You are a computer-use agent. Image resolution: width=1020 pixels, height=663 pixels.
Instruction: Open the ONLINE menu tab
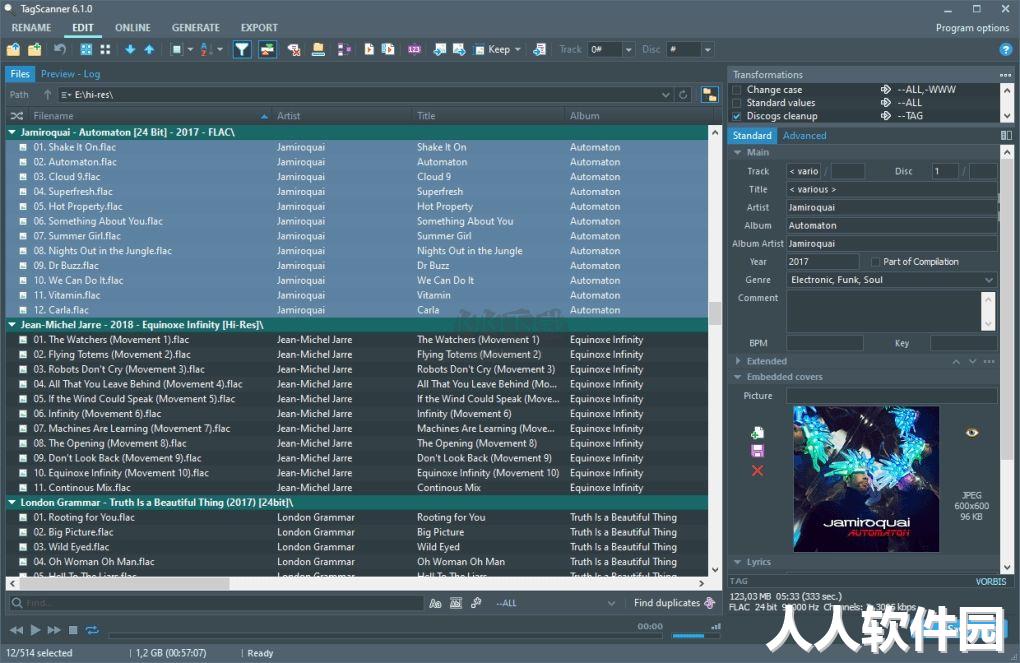(x=133, y=28)
